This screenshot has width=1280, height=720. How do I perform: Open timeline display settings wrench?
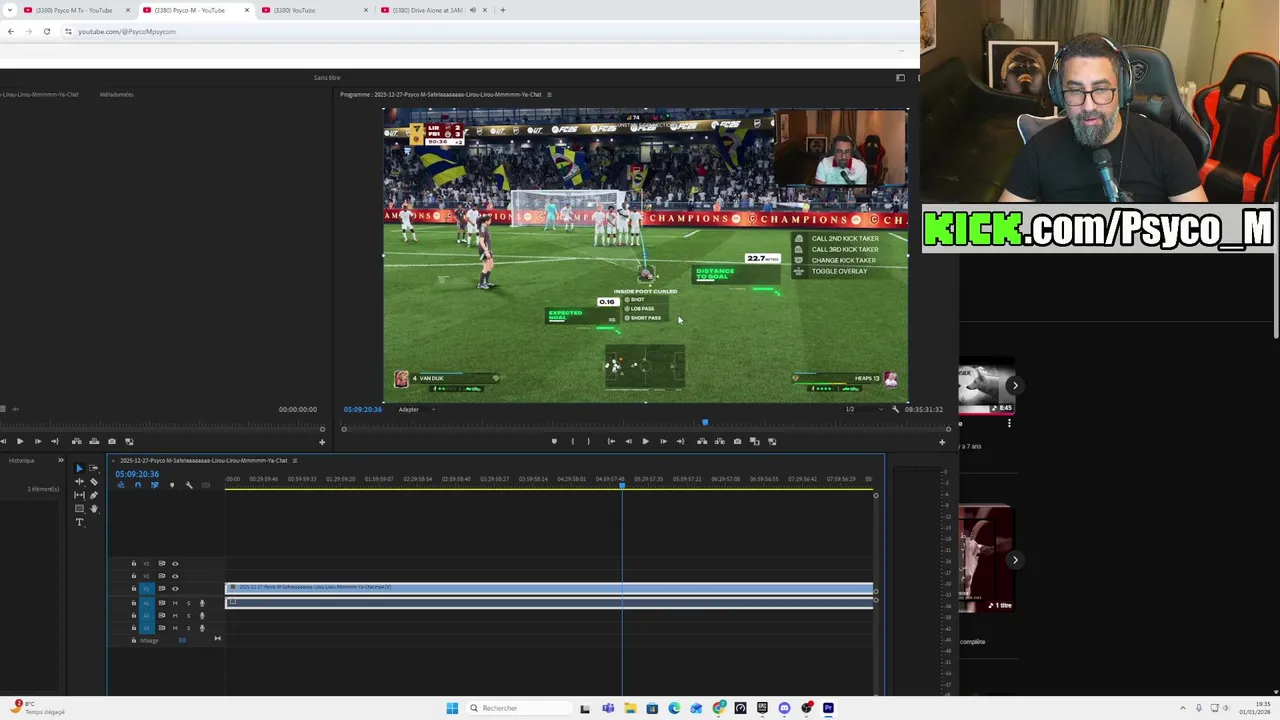point(189,485)
